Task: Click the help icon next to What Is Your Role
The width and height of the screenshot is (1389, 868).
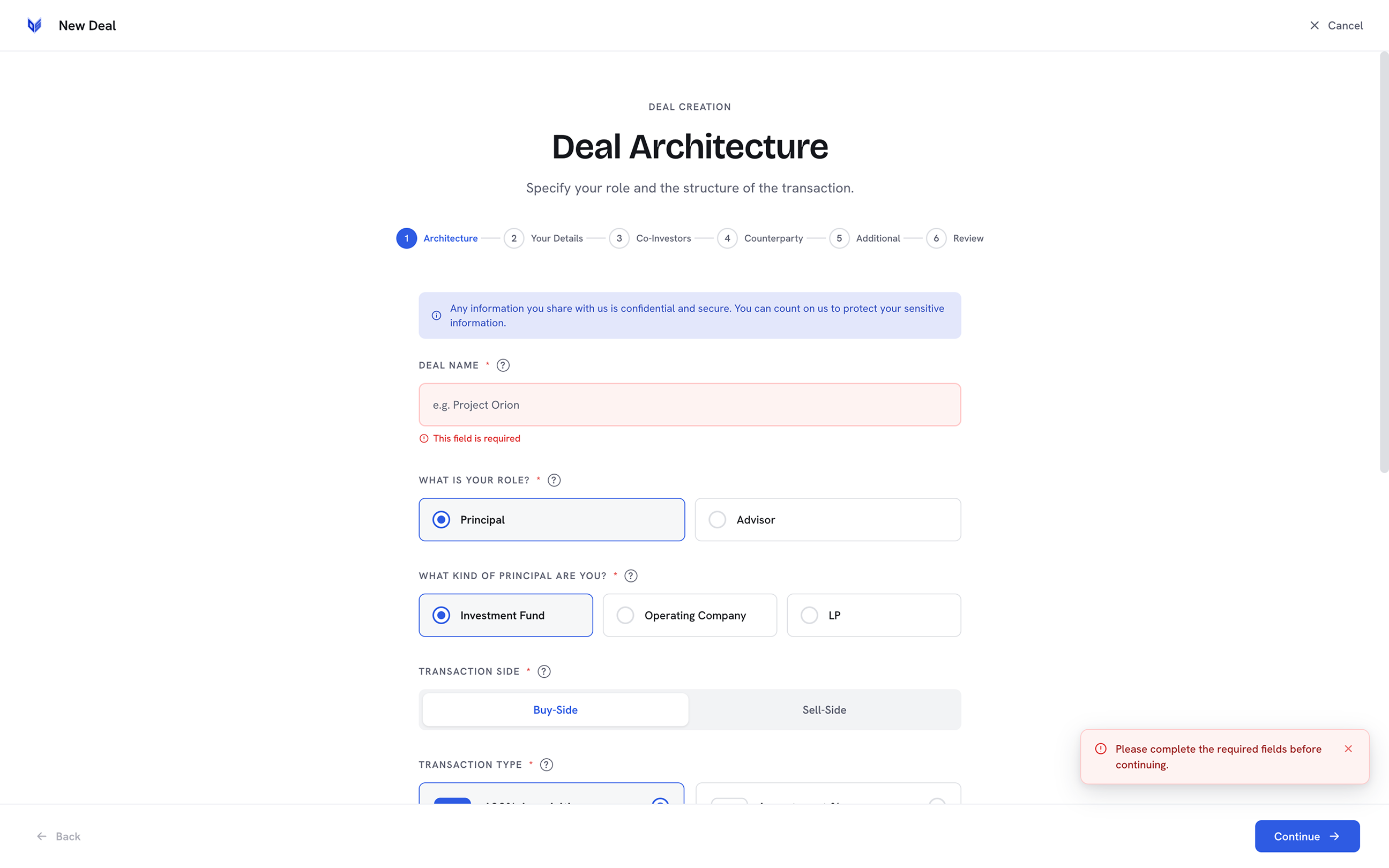Action: coord(554,480)
